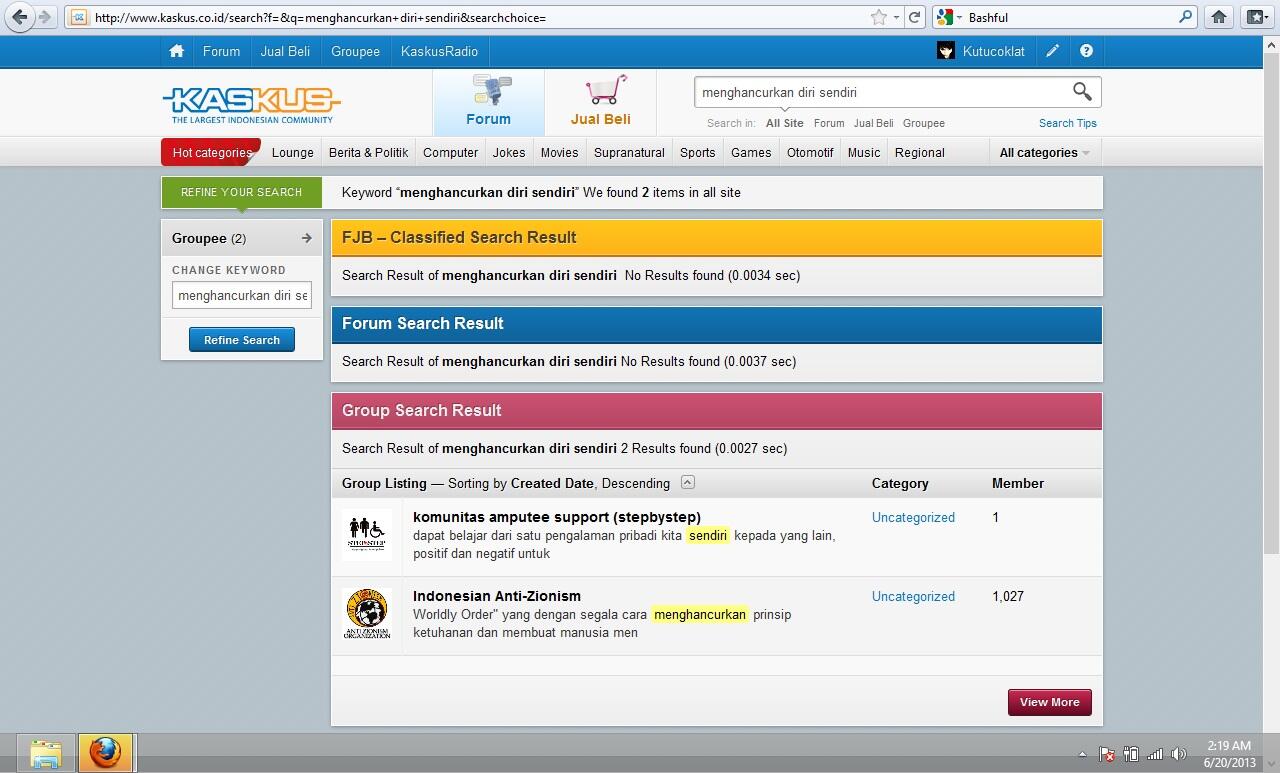Set search scope to All Site
This screenshot has width=1280, height=773.
tap(784, 123)
